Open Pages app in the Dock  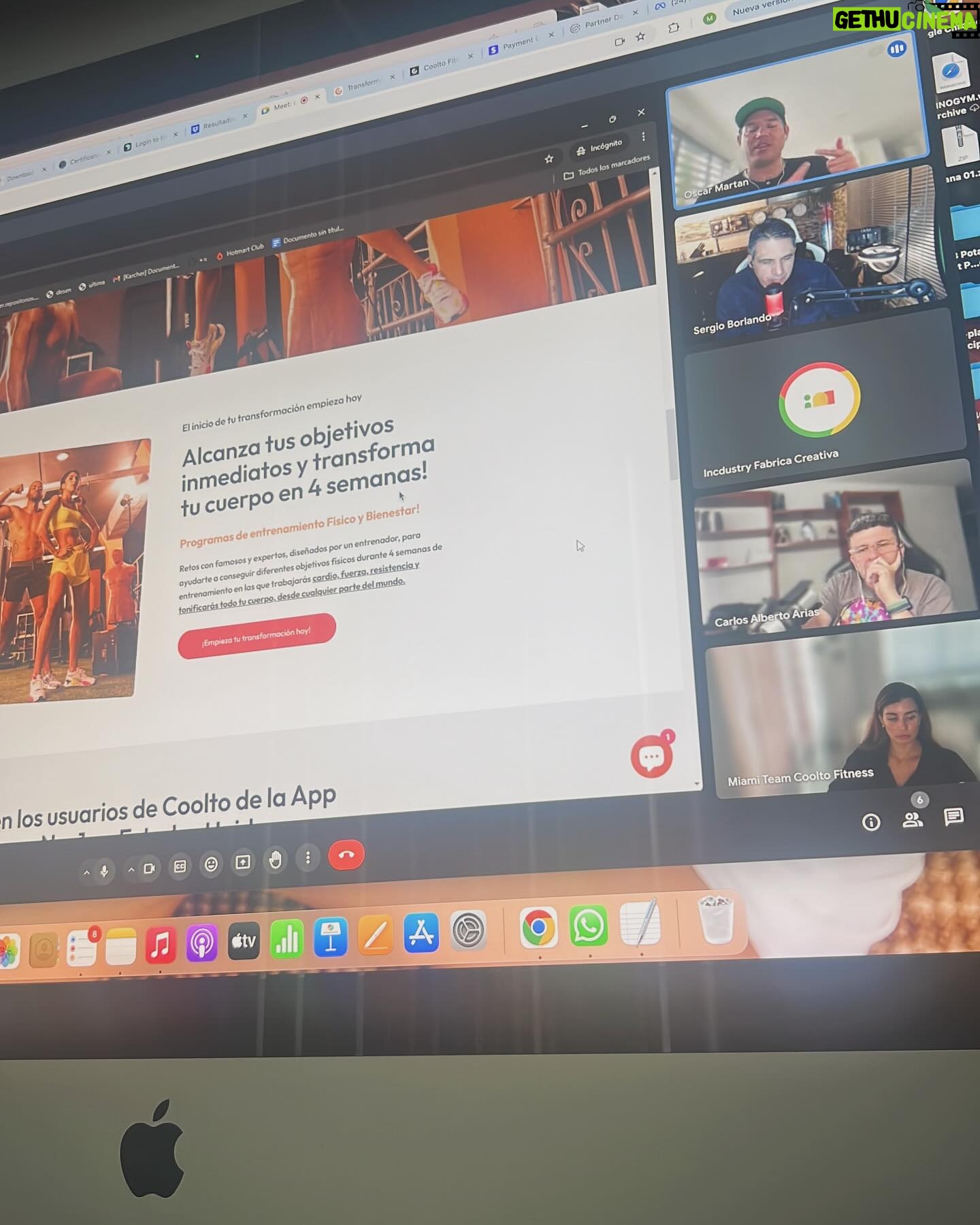pos(376,935)
